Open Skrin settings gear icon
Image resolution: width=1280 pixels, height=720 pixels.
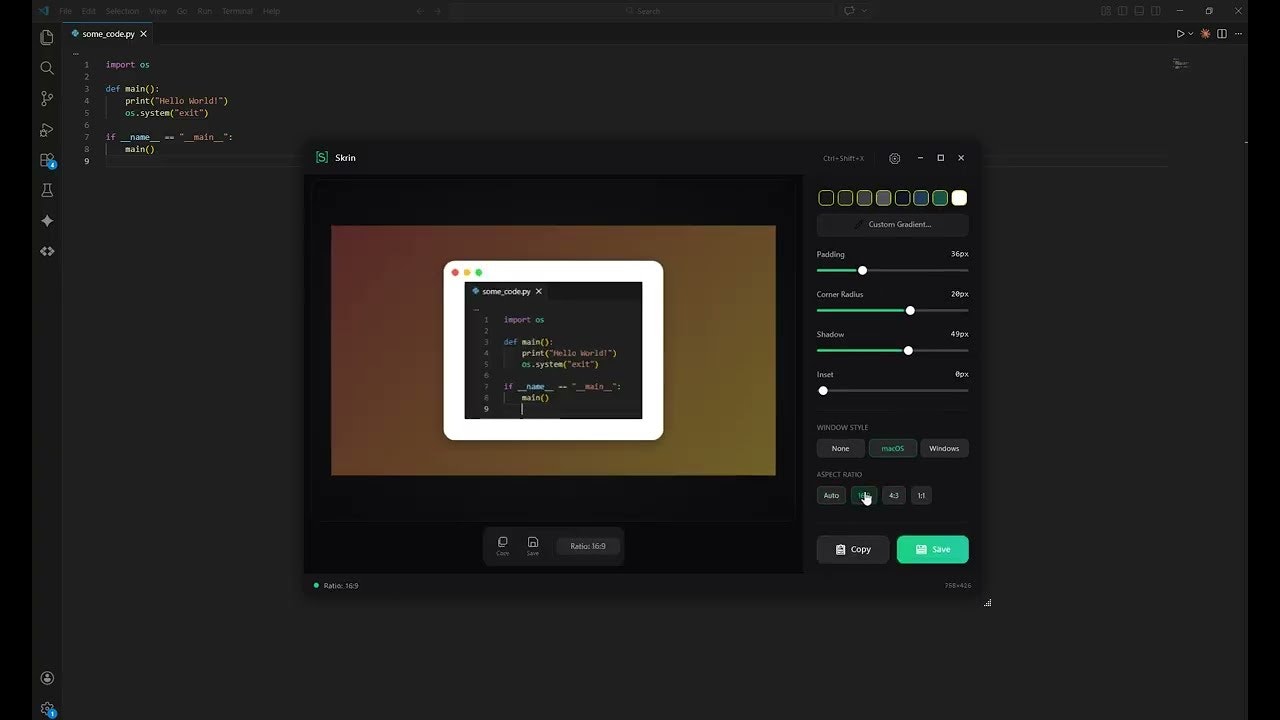click(894, 158)
